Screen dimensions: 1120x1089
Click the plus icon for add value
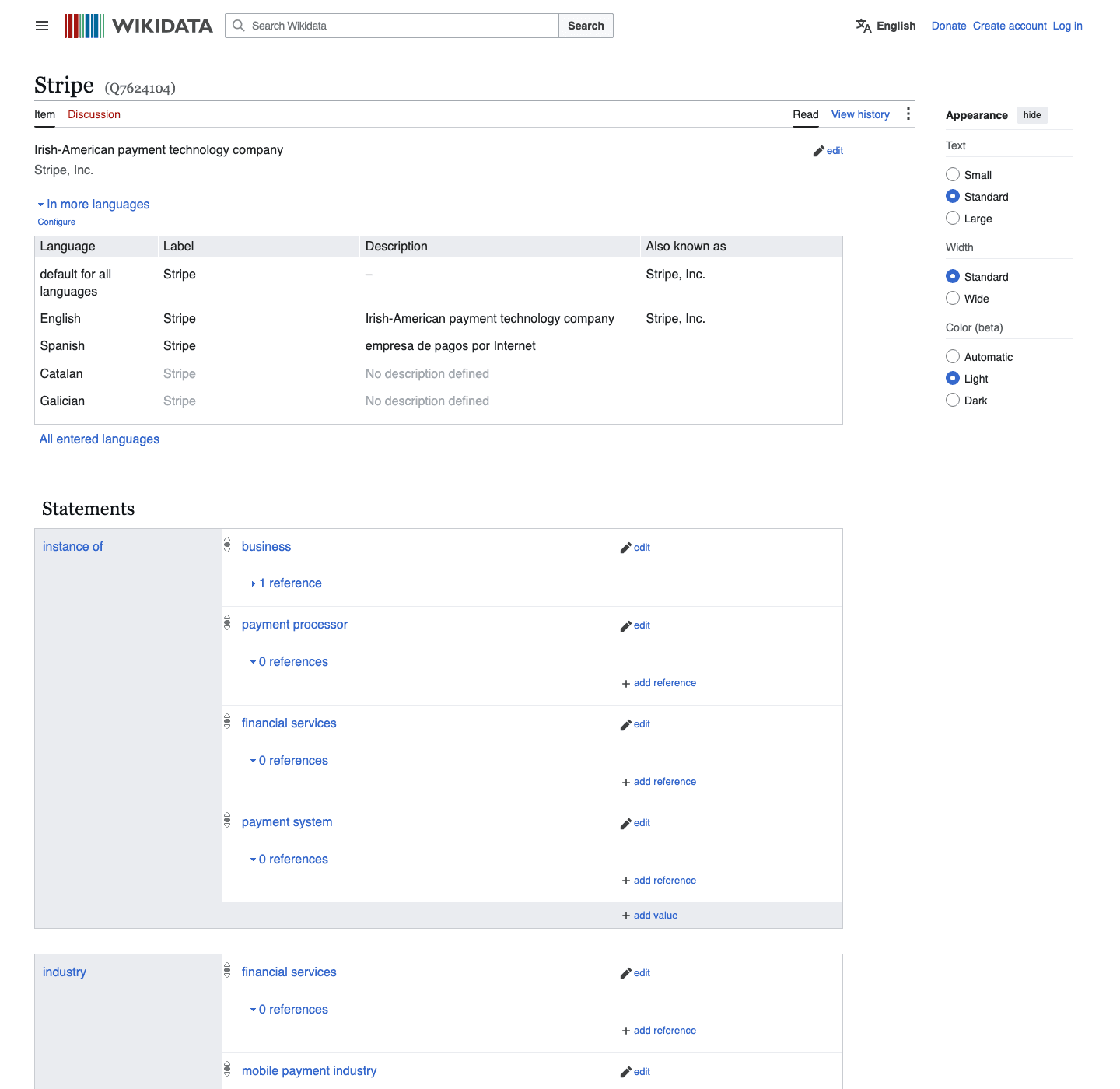626,916
